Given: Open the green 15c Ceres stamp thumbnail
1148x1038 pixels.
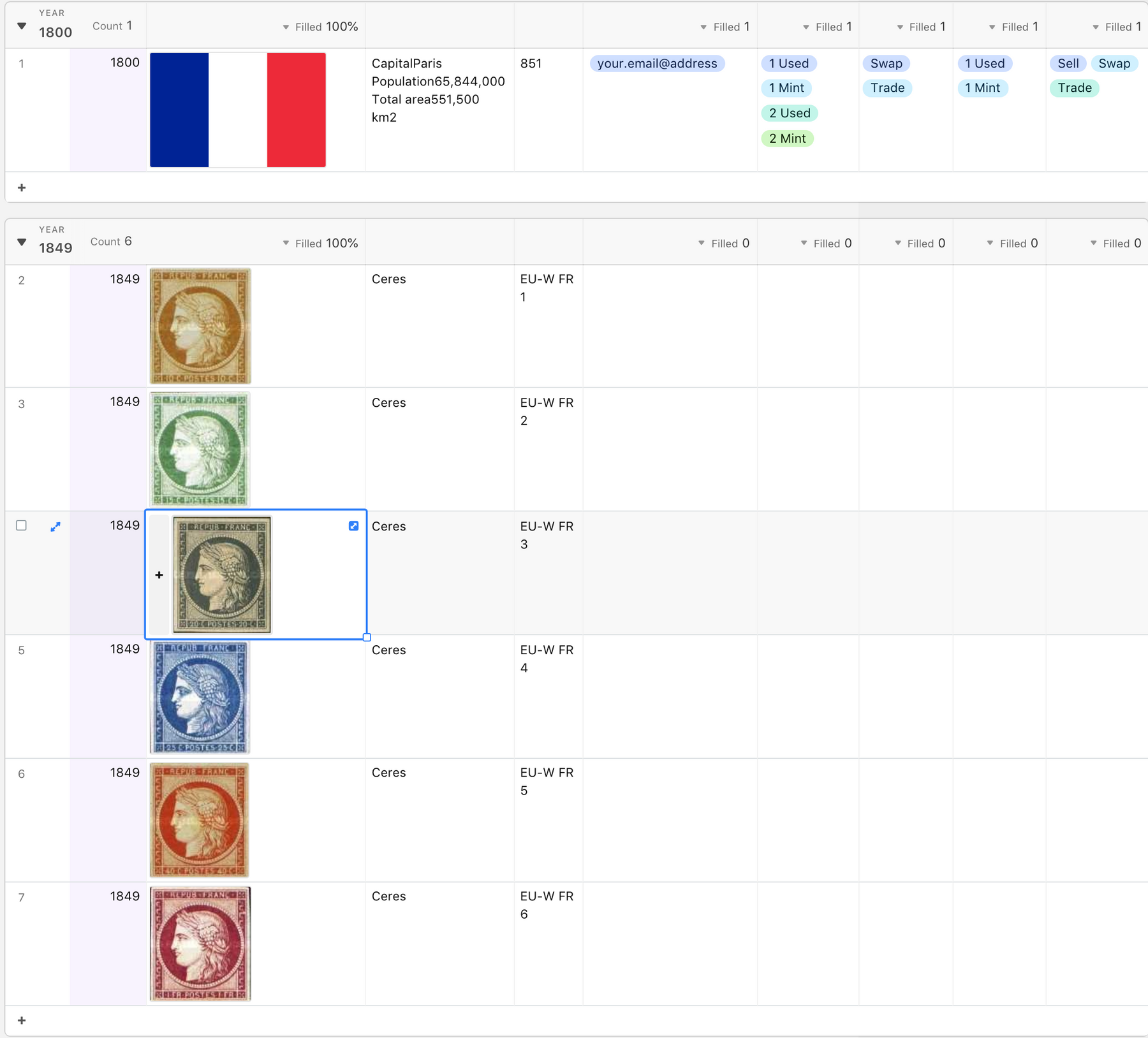Looking at the screenshot, I should coord(200,450).
